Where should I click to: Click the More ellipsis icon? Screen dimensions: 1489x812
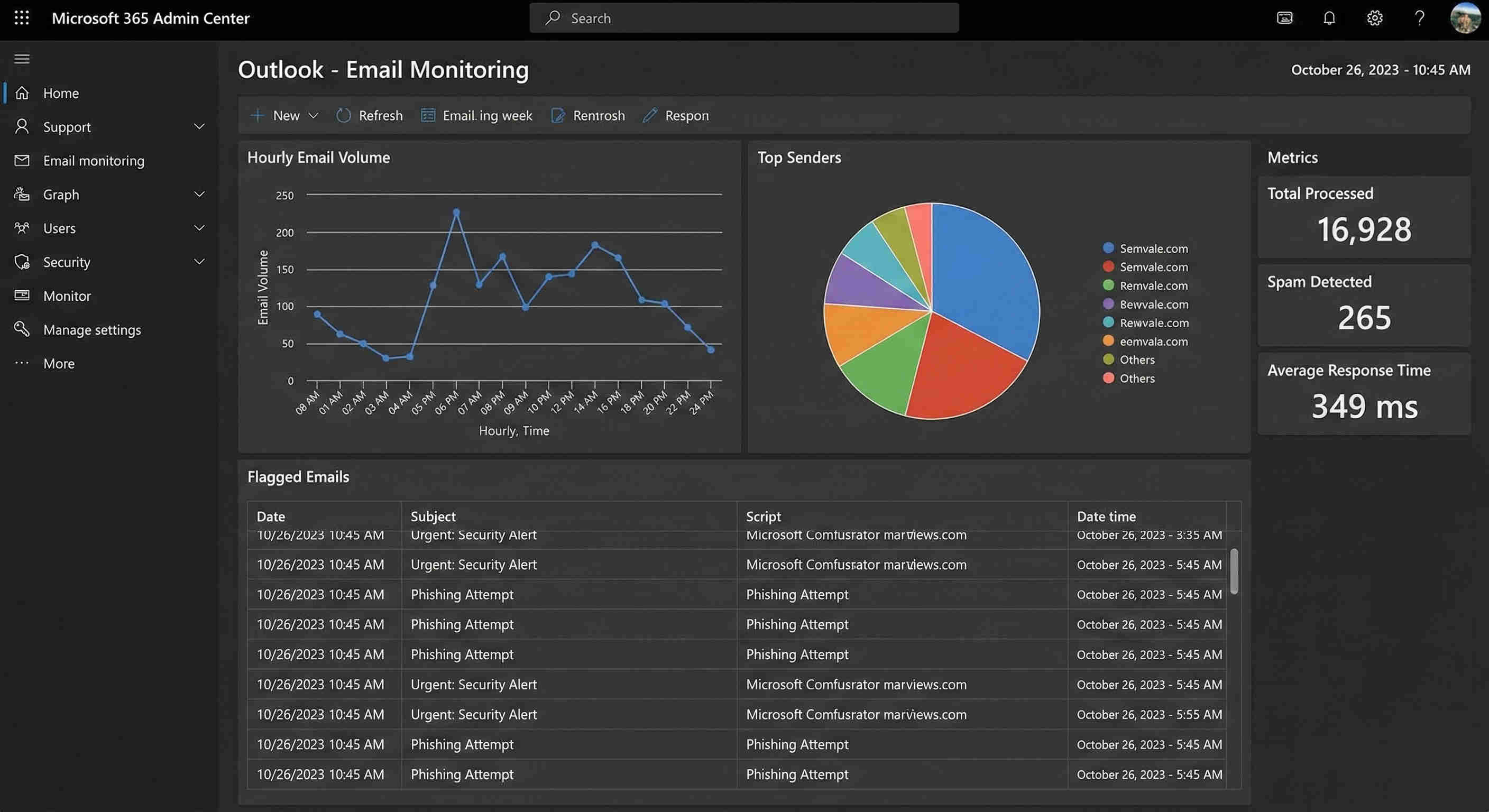tap(22, 363)
